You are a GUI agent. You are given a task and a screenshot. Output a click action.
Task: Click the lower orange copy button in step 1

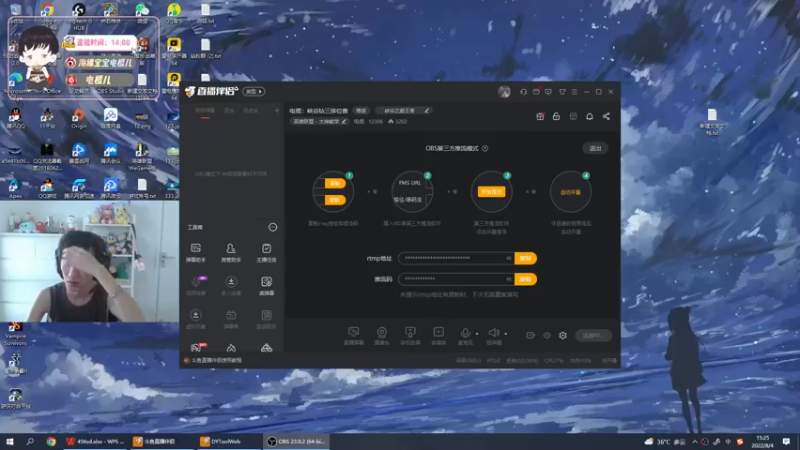click(x=335, y=200)
